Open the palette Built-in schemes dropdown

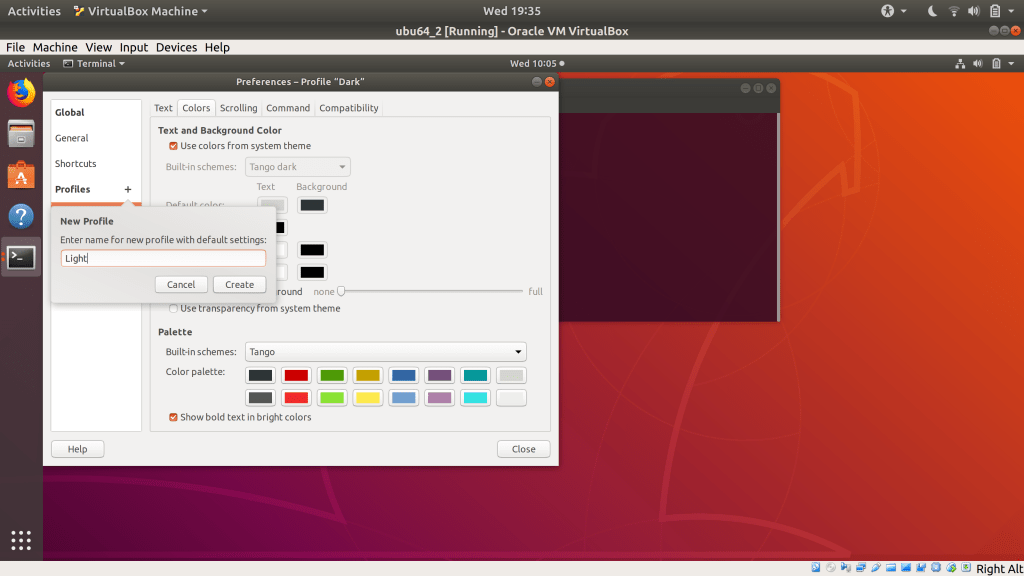tap(386, 351)
